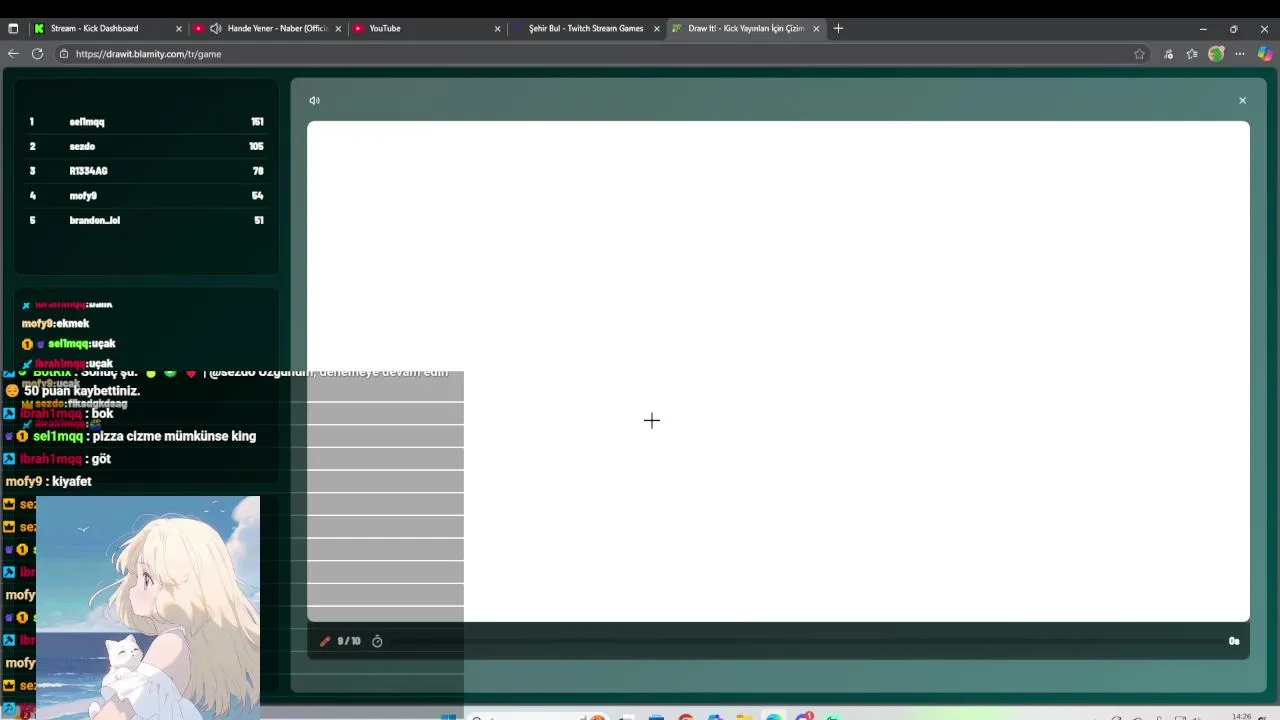The width and height of the screenshot is (1280, 720).
Task: Click message 'pizza cizme mümkünse king'
Action: [174, 437]
